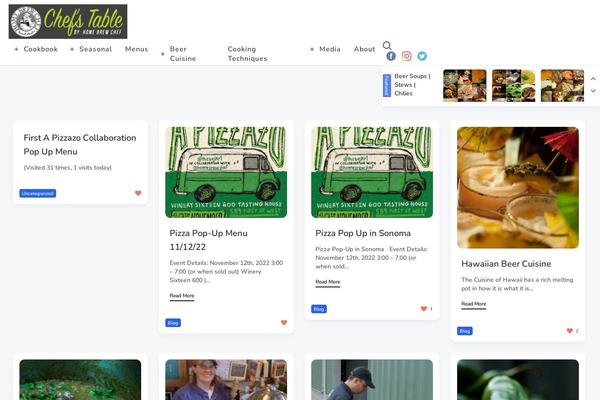Click the Uncategorized category tag
Screen dimensions: 600x400
point(38,193)
